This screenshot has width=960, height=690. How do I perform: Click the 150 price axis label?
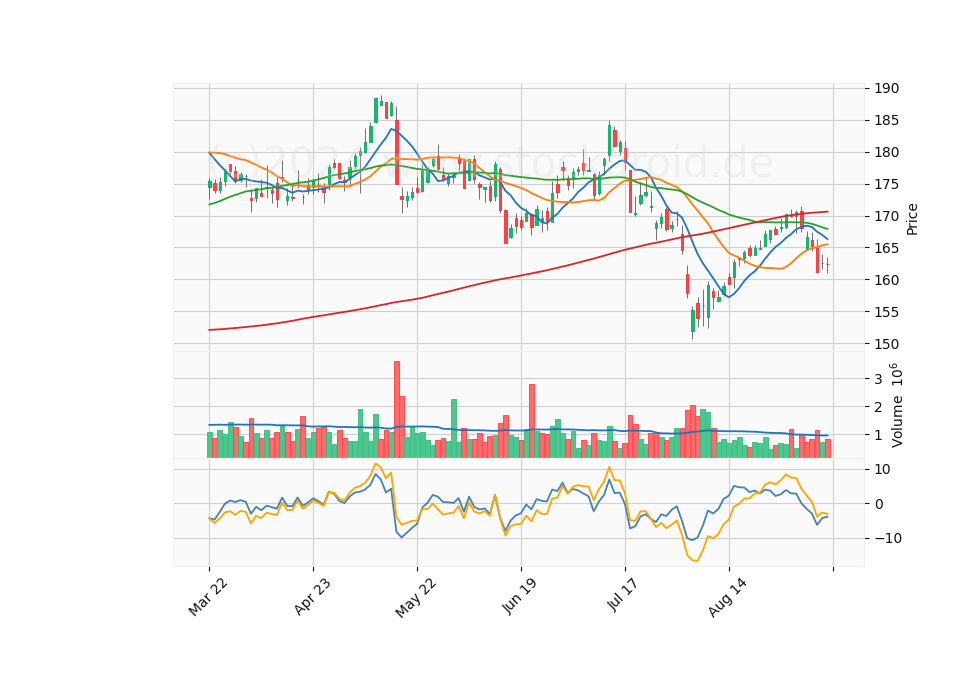coord(887,344)
